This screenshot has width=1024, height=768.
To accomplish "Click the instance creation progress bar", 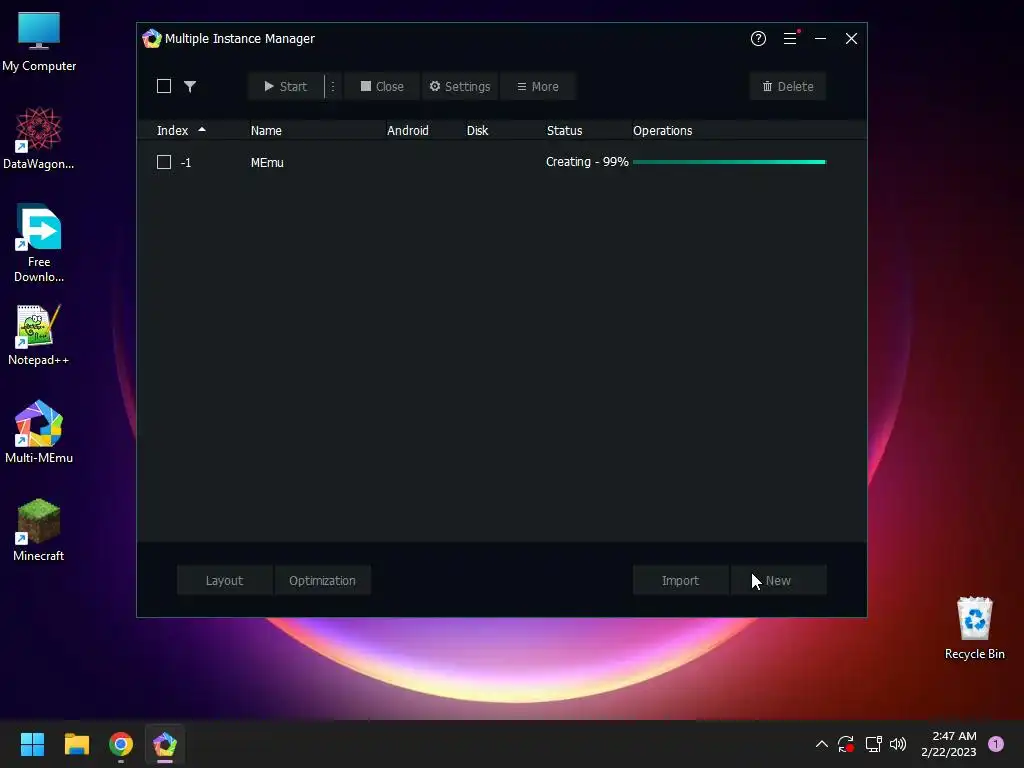I will (729, 162).
